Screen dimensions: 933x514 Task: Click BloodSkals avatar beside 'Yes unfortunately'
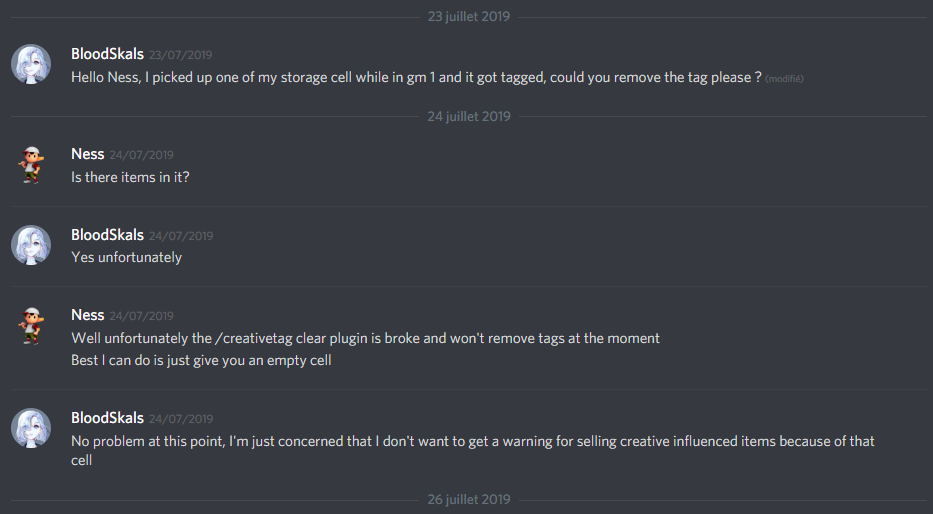[x=31, y=245]
